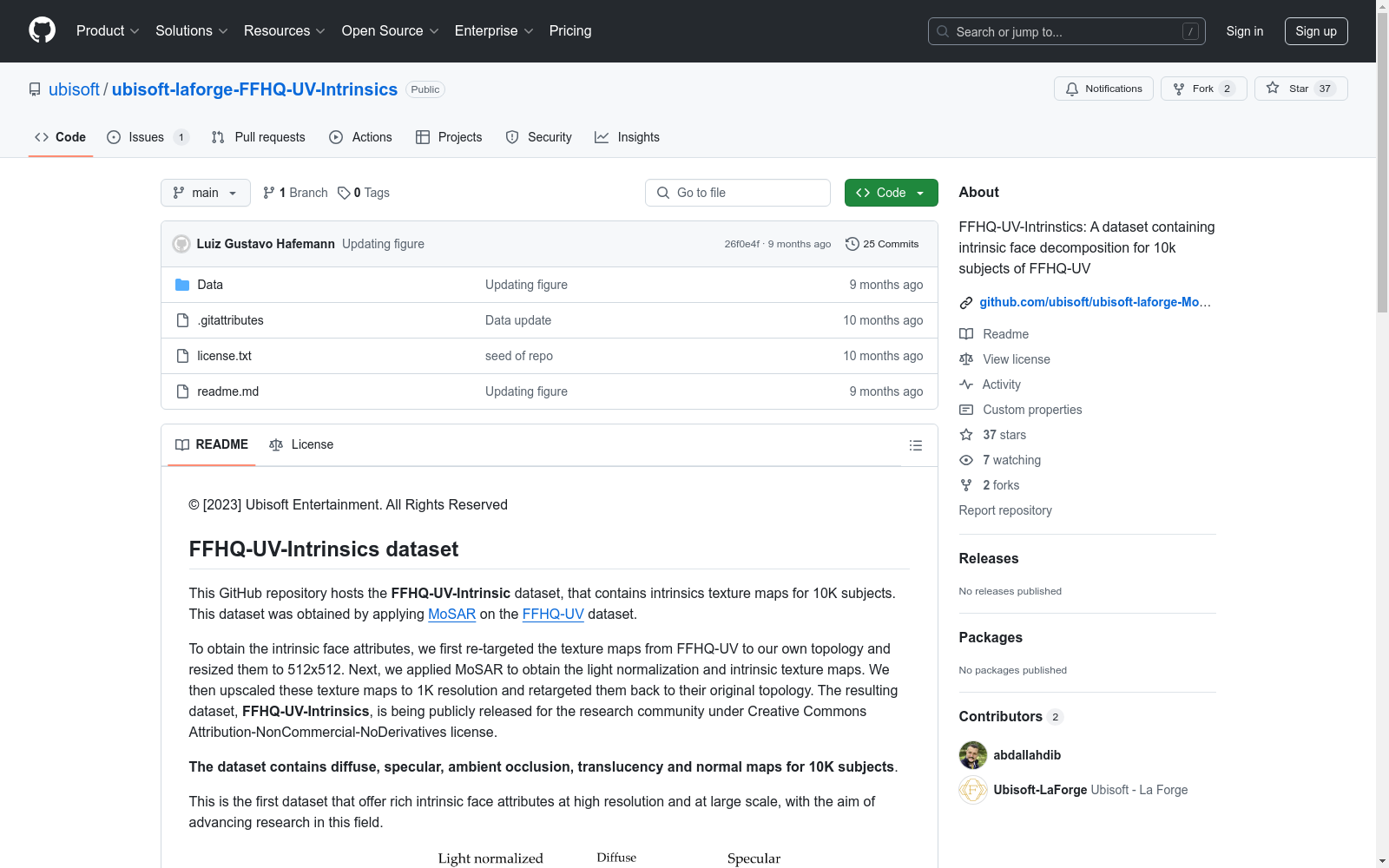Open the ubisoft owner link
This screenshot has width=1389, height=868.
pos(74,89)
